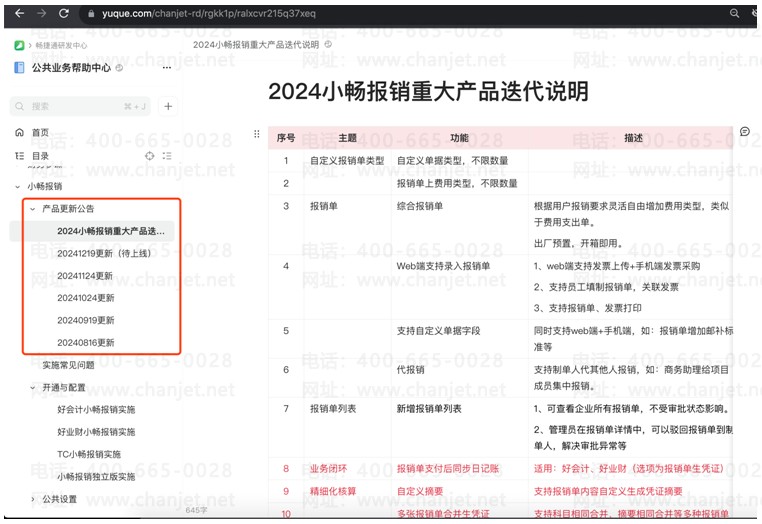Image resolution: width=762 pixels, height=524 pixels.
Task: Click the browser zoom magnifier icon in address bar
Action: (x=735, y=13)
